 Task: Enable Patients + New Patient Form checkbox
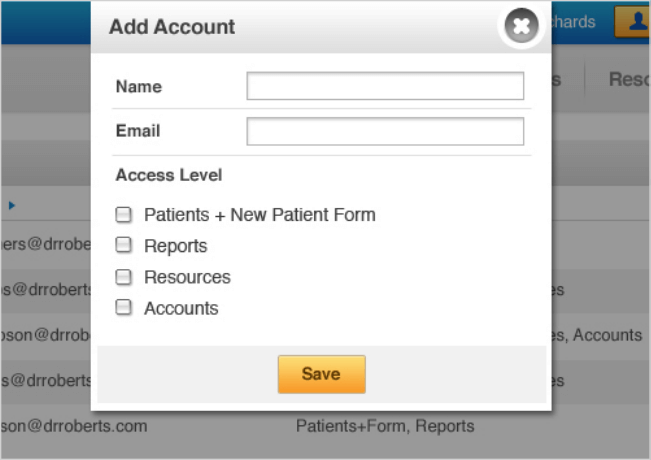[124, 214]
